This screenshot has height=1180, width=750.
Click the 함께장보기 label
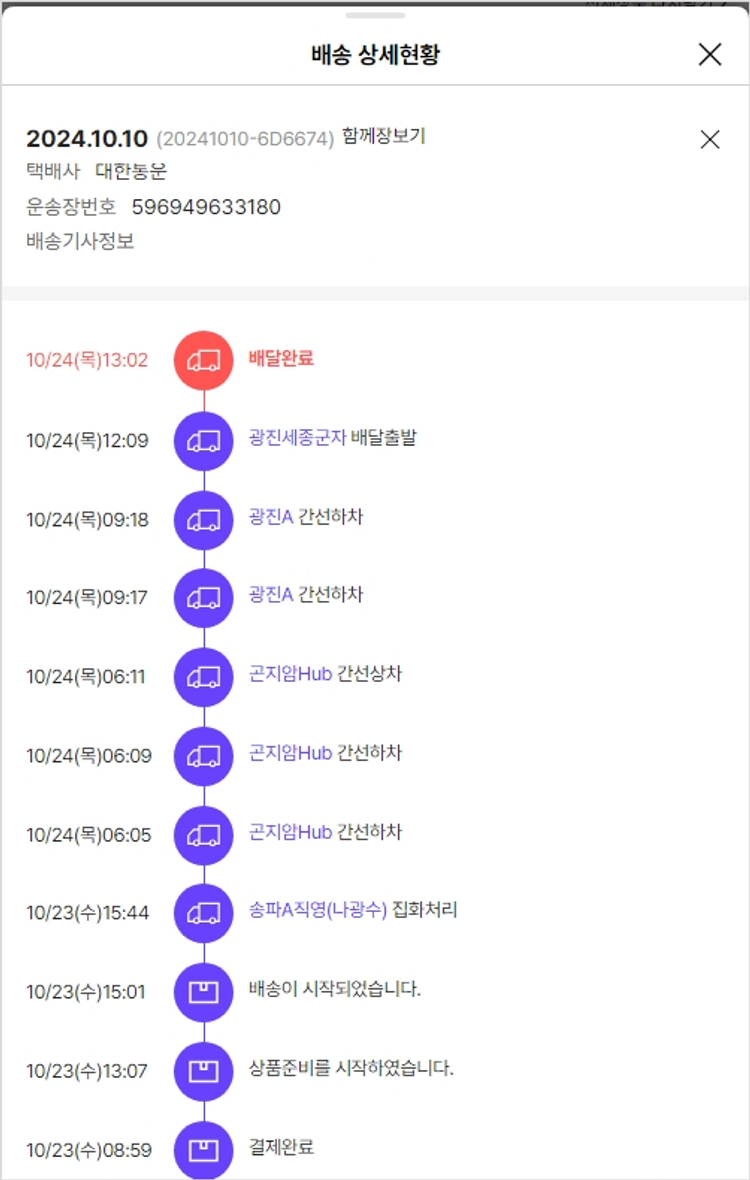click(383, 136)
